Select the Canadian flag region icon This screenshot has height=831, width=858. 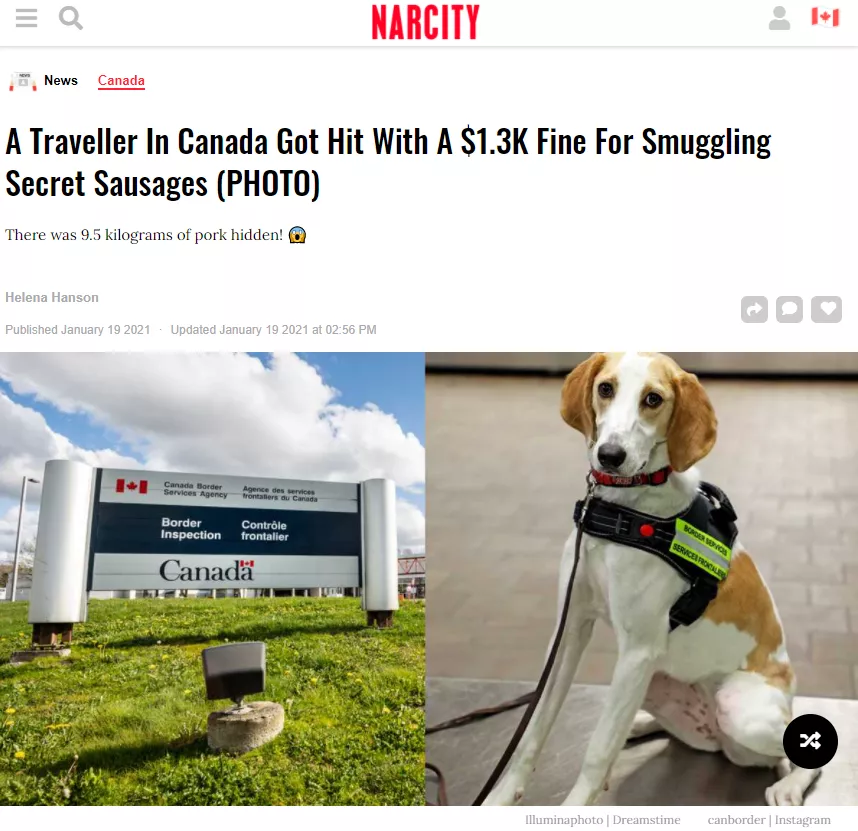click(x=825, y=17)
